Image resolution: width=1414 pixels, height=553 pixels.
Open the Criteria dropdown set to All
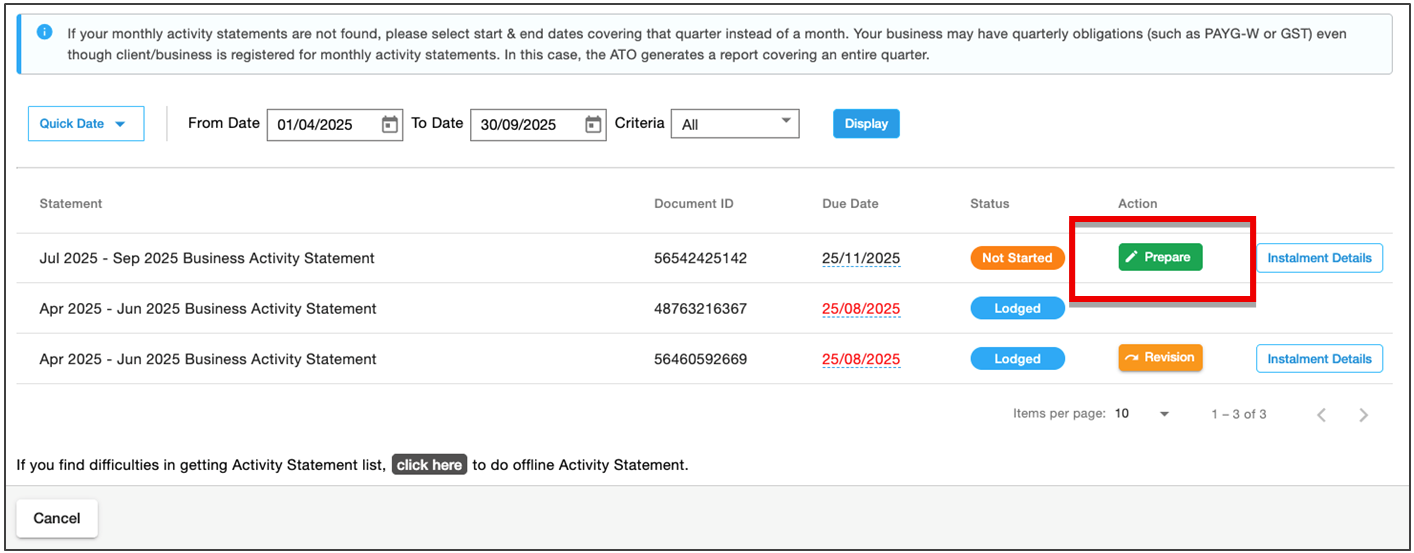(x=735, y=124)
